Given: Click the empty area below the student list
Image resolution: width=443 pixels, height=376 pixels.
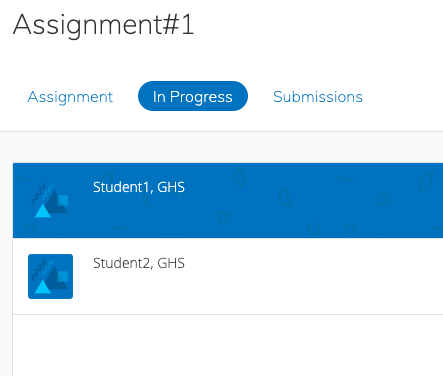Looking at the screenshot, I should pos(228,345).
